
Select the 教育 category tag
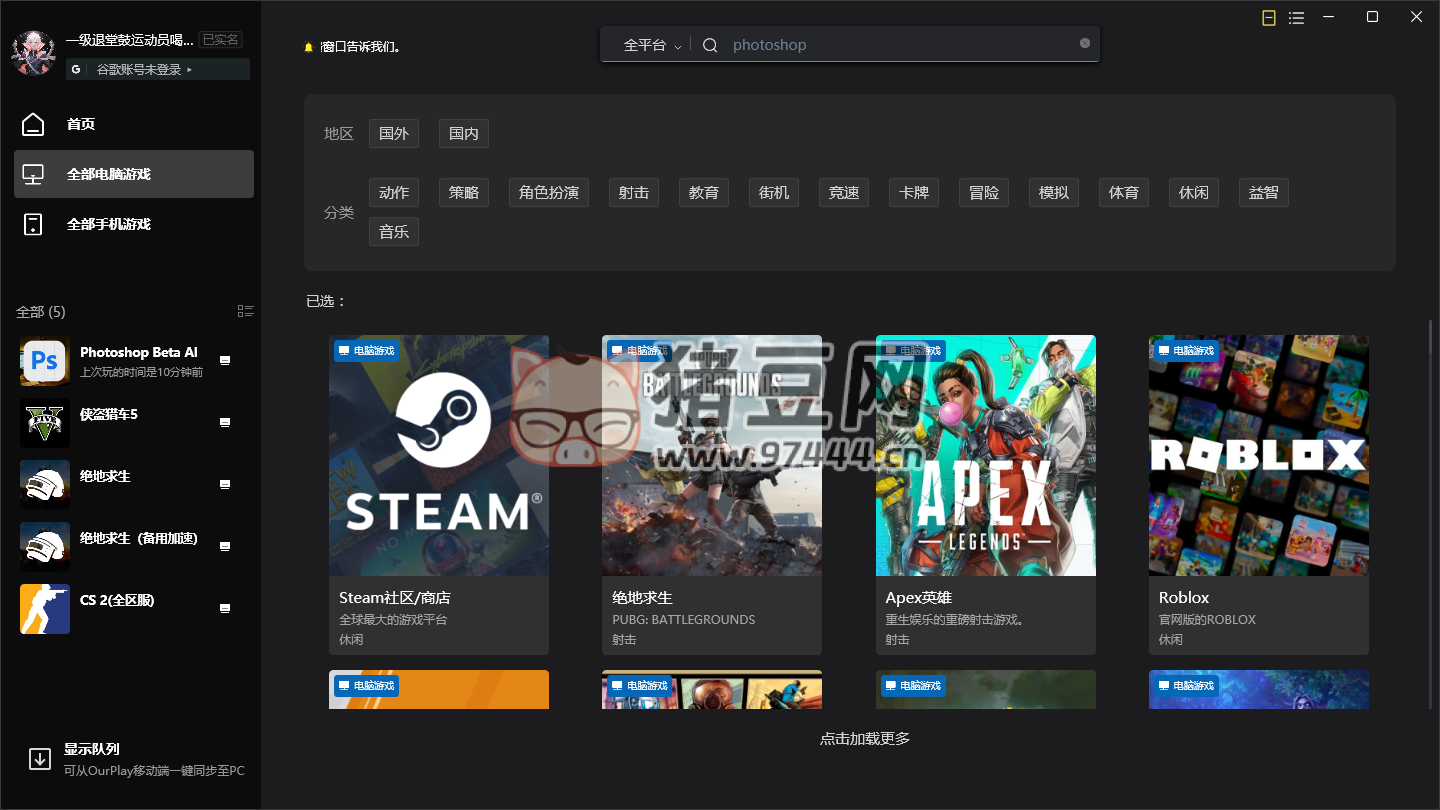pyautogui.click(x=704, y=193)
